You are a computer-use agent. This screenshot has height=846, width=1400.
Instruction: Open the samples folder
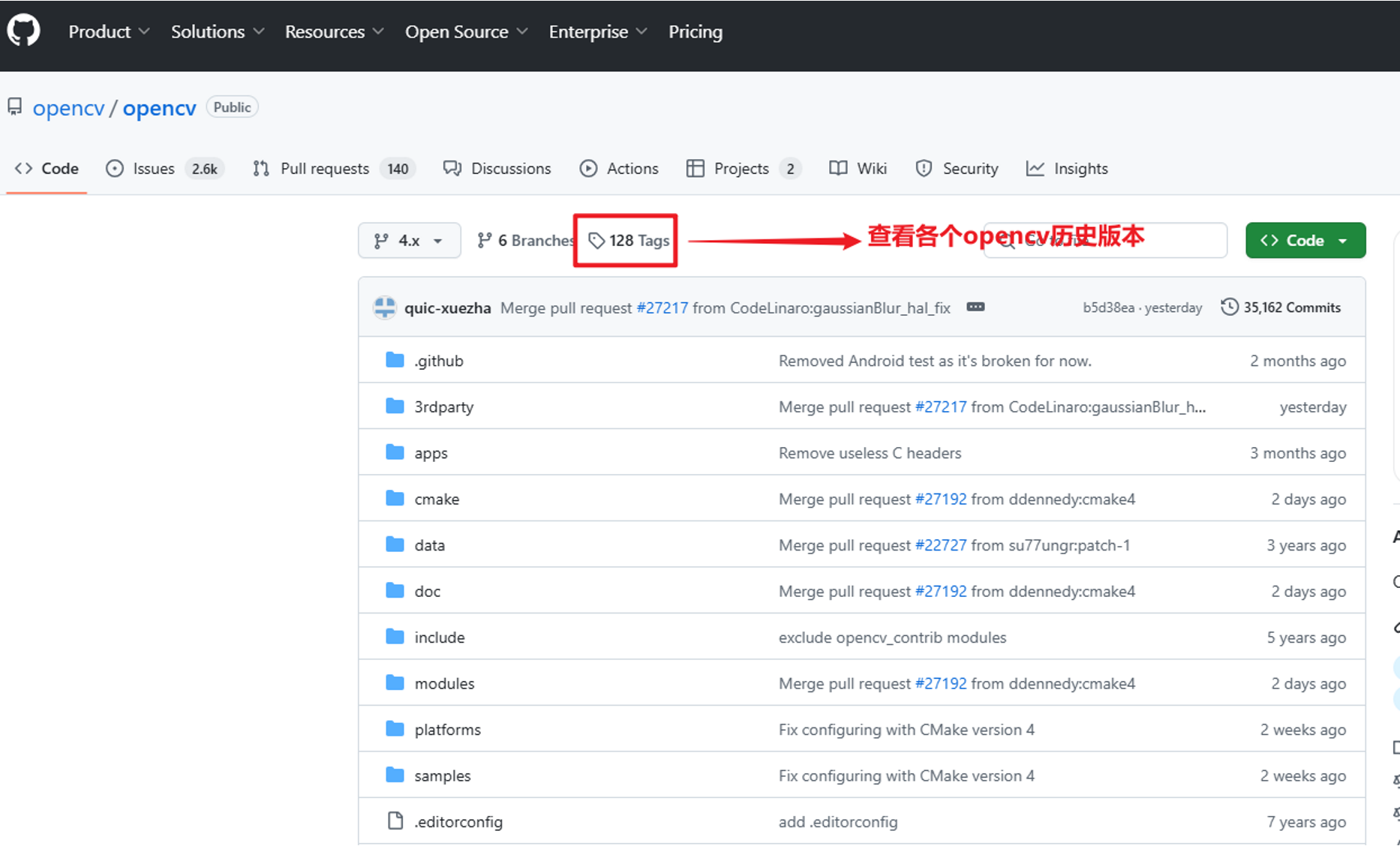443,776
